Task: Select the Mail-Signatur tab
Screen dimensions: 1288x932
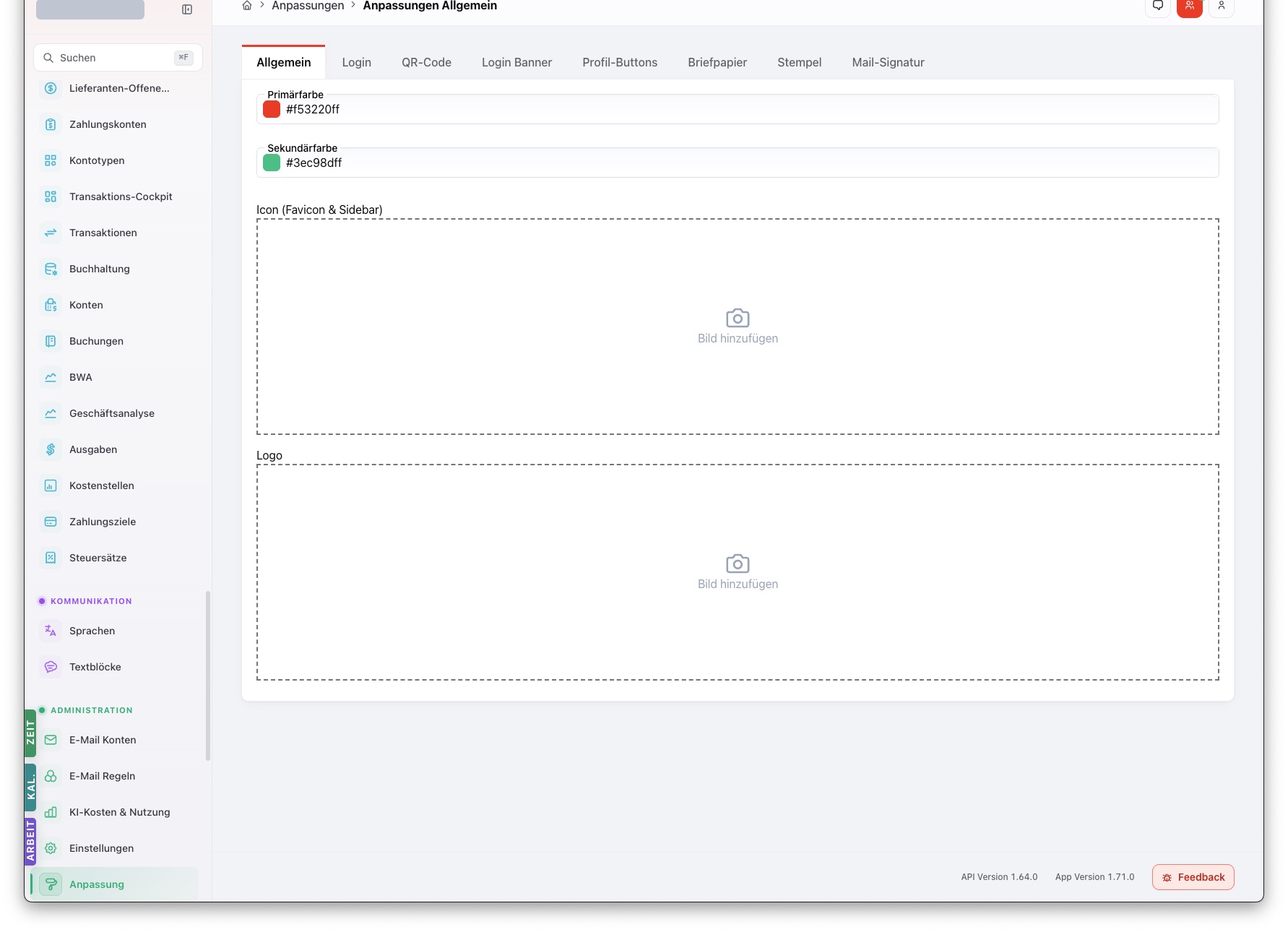Action: 888,62
